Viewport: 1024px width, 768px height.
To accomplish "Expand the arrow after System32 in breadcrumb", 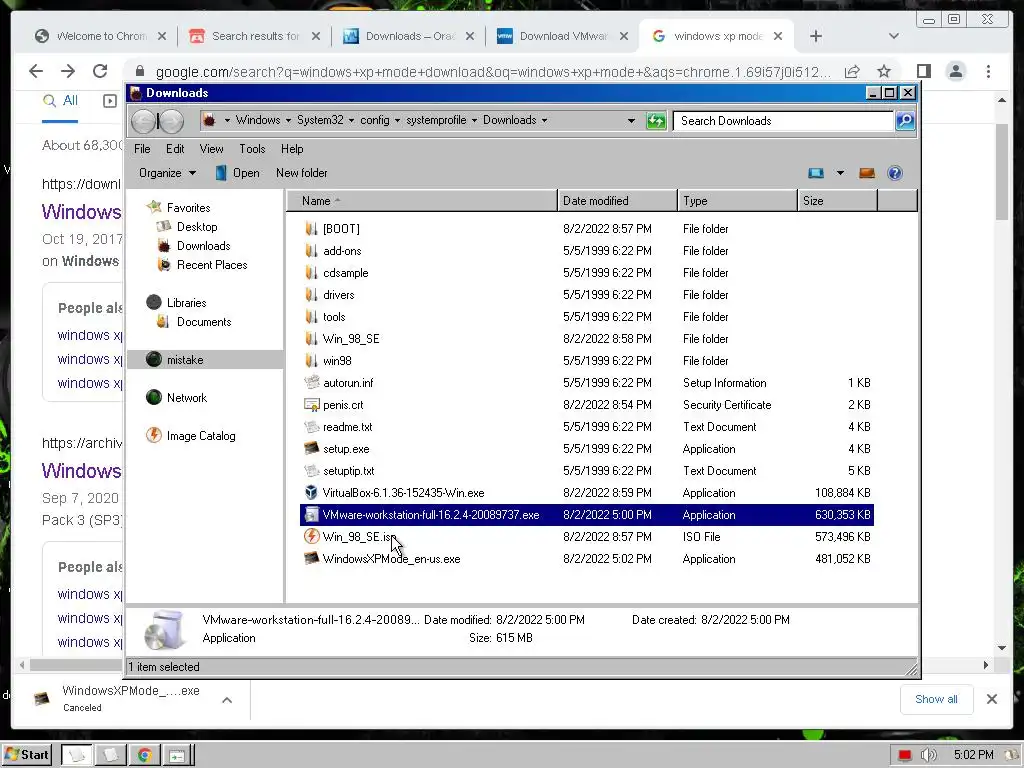I will pos(351,121).
